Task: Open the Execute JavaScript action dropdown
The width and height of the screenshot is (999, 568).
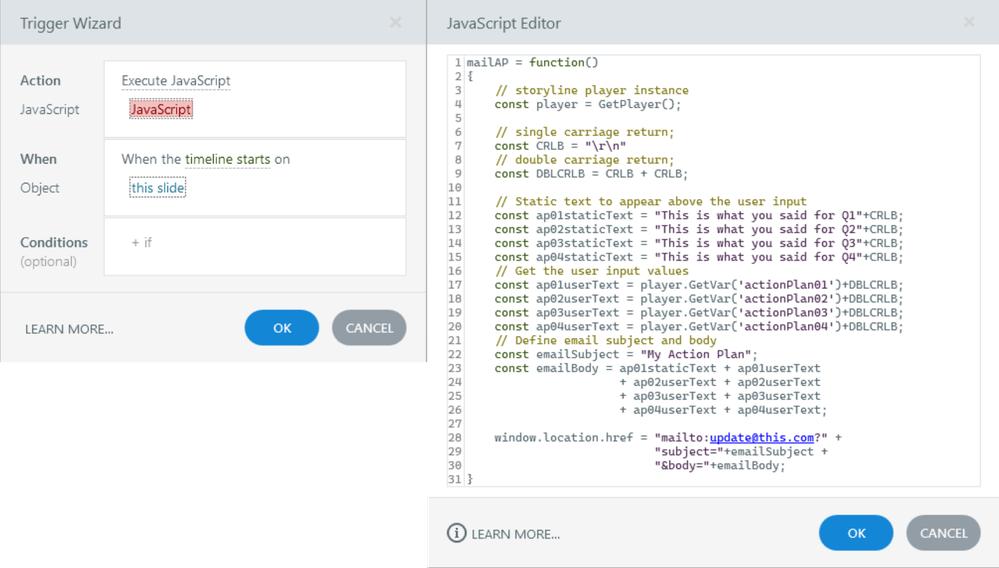Action: (x=176, y=81)
